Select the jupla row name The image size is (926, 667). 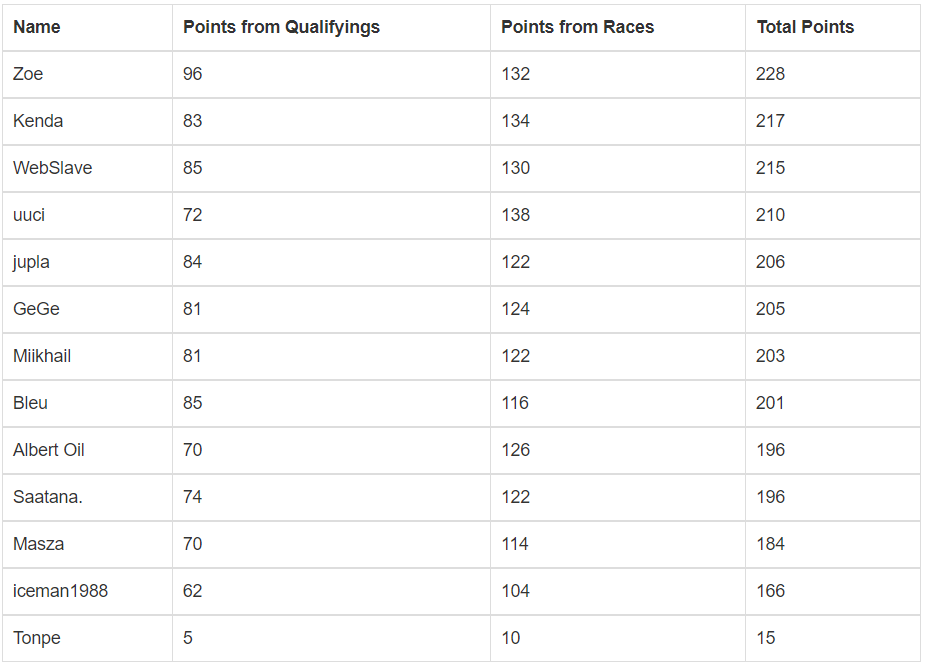[x=31, y=262]
